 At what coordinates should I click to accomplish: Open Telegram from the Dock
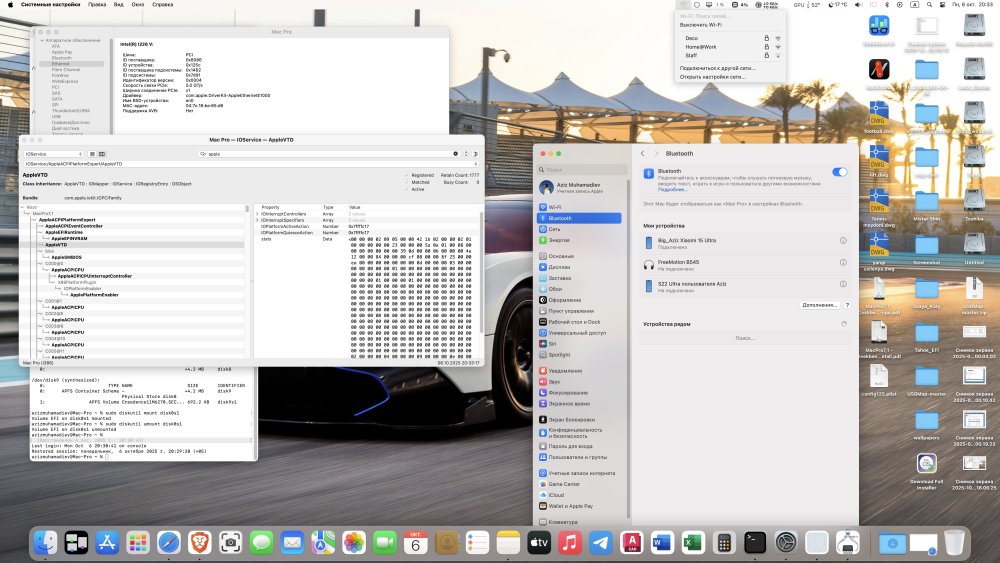point(600,543)
